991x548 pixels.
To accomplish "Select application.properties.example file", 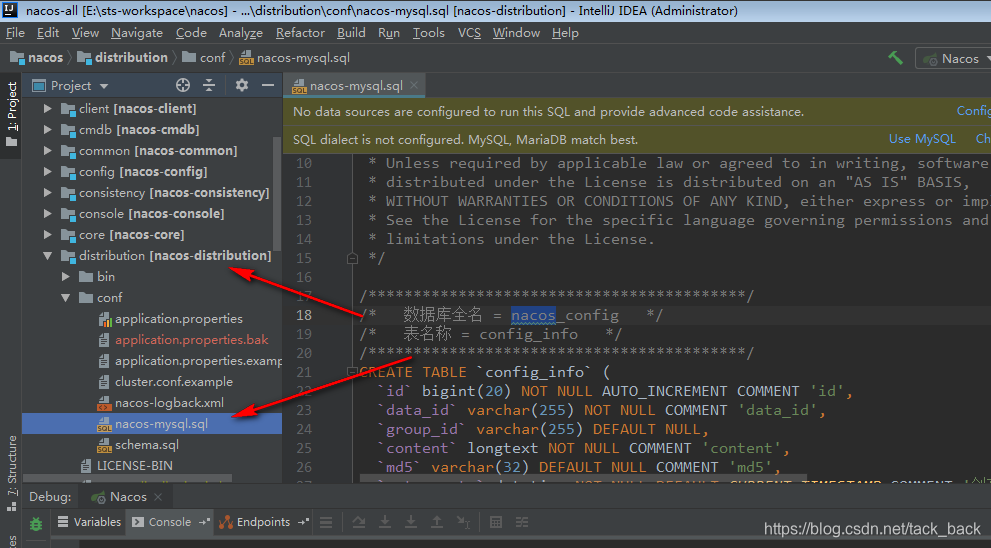I will coord(190,361).
